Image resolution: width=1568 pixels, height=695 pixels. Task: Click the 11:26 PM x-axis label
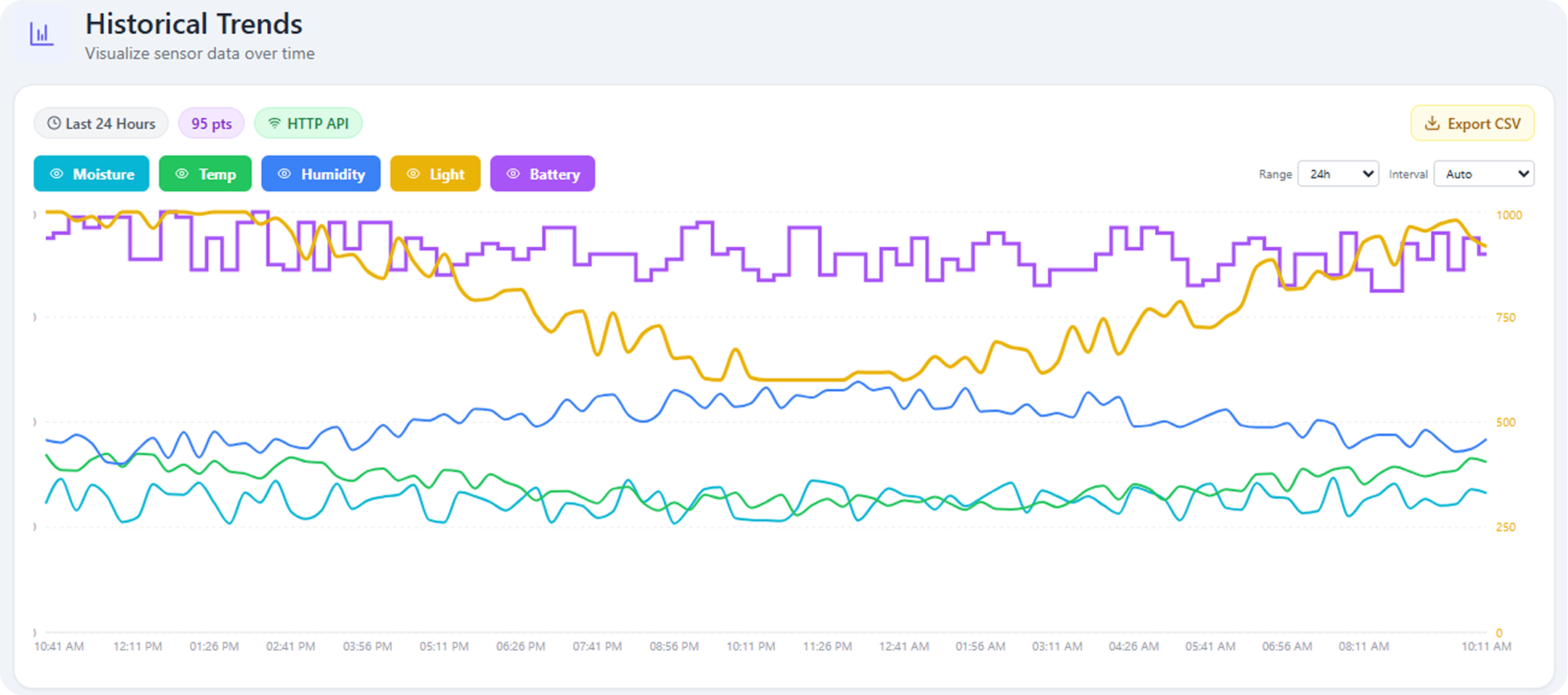coord(827,646)
